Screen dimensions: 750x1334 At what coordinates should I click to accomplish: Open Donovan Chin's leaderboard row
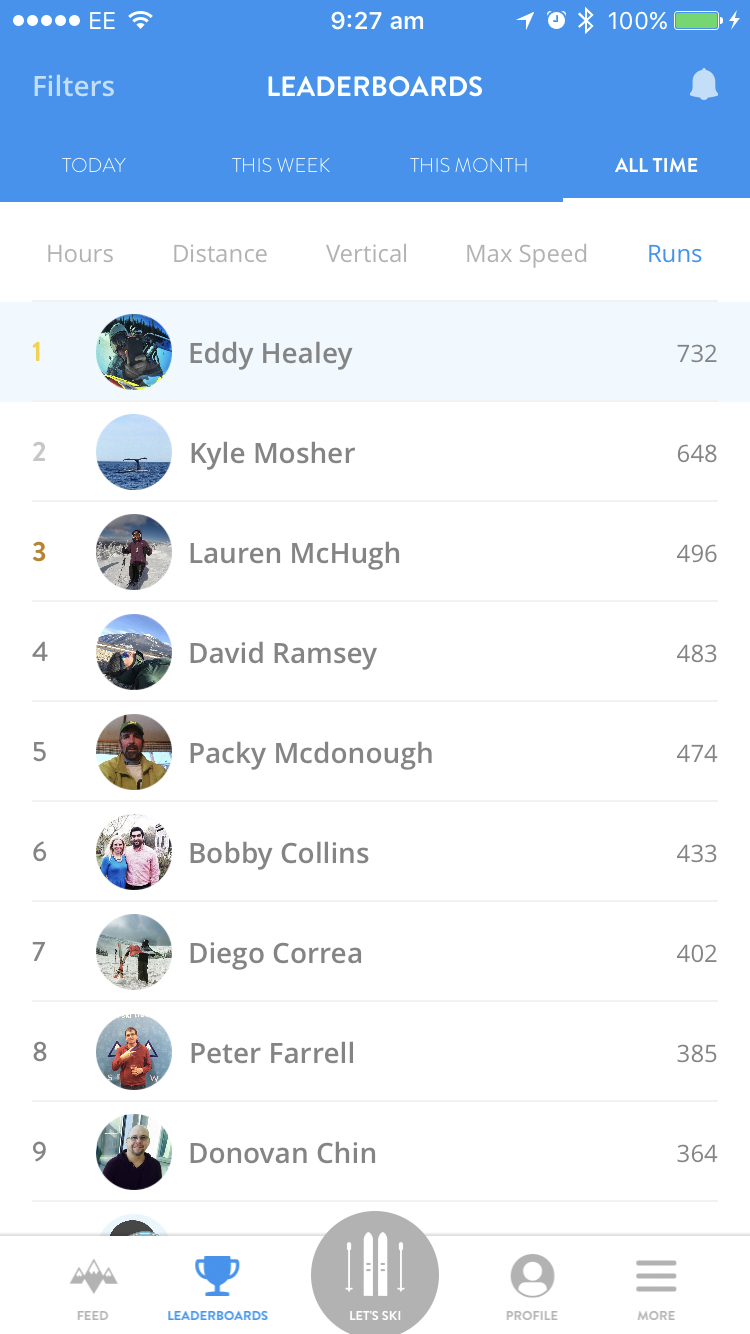375,1153
